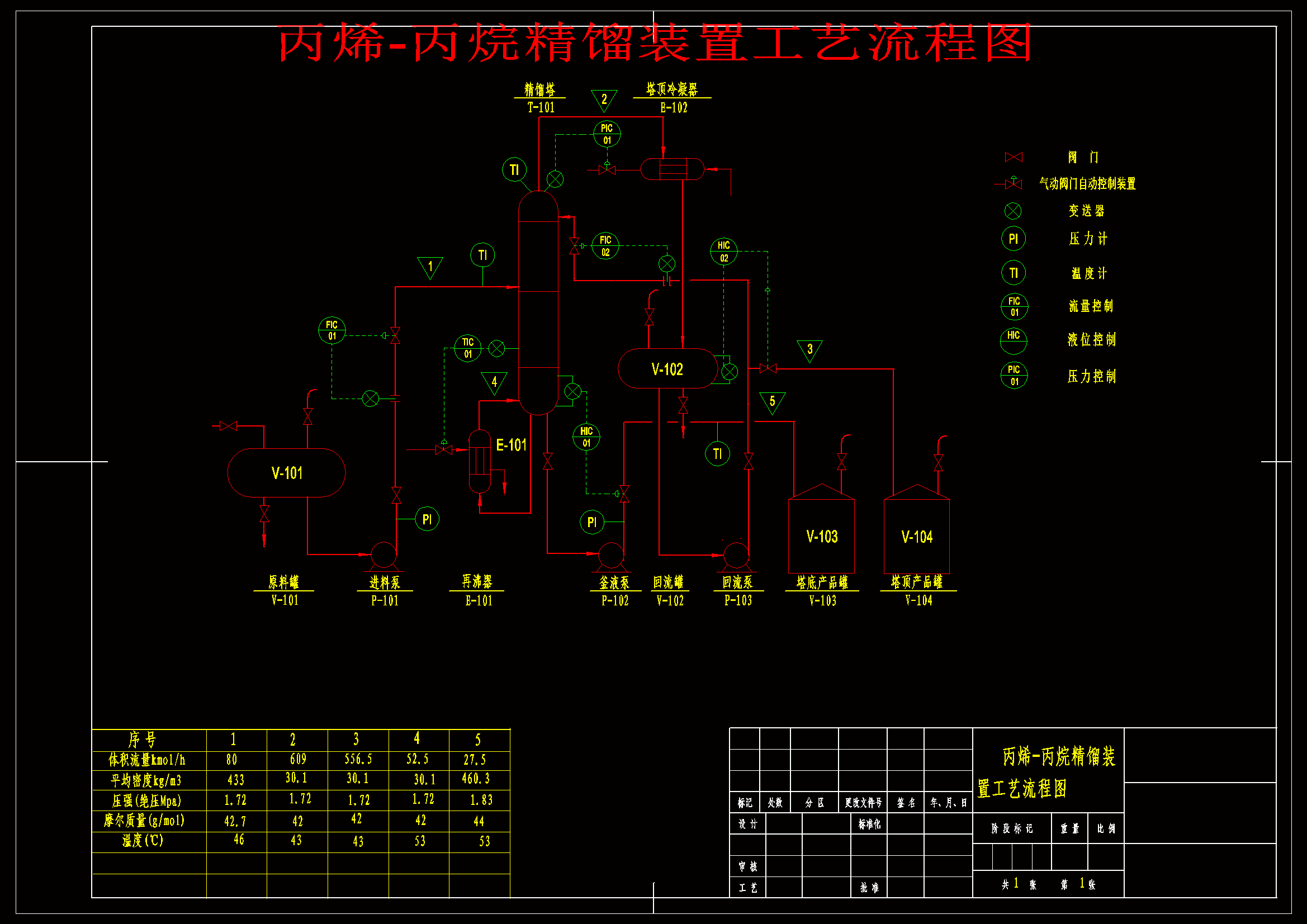This screenshot has height=924, width=1307.
Task: Click the T-101 label under 精馏塔
Action: (x=540, y=107)
